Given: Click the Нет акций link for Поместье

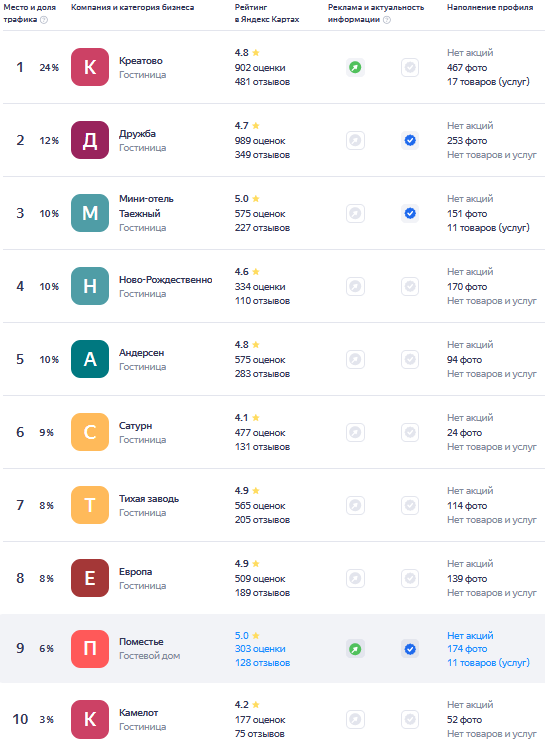Looking at the screenshot, I should tap(470, 636).
